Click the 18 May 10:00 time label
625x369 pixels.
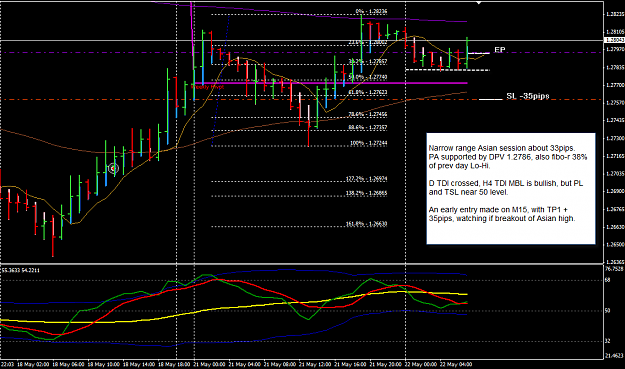click(104, 365)
